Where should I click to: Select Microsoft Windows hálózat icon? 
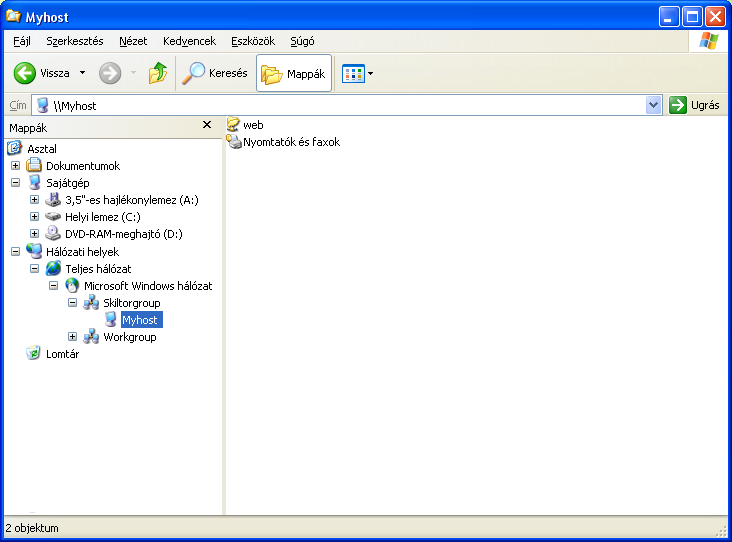pos(72,285)
